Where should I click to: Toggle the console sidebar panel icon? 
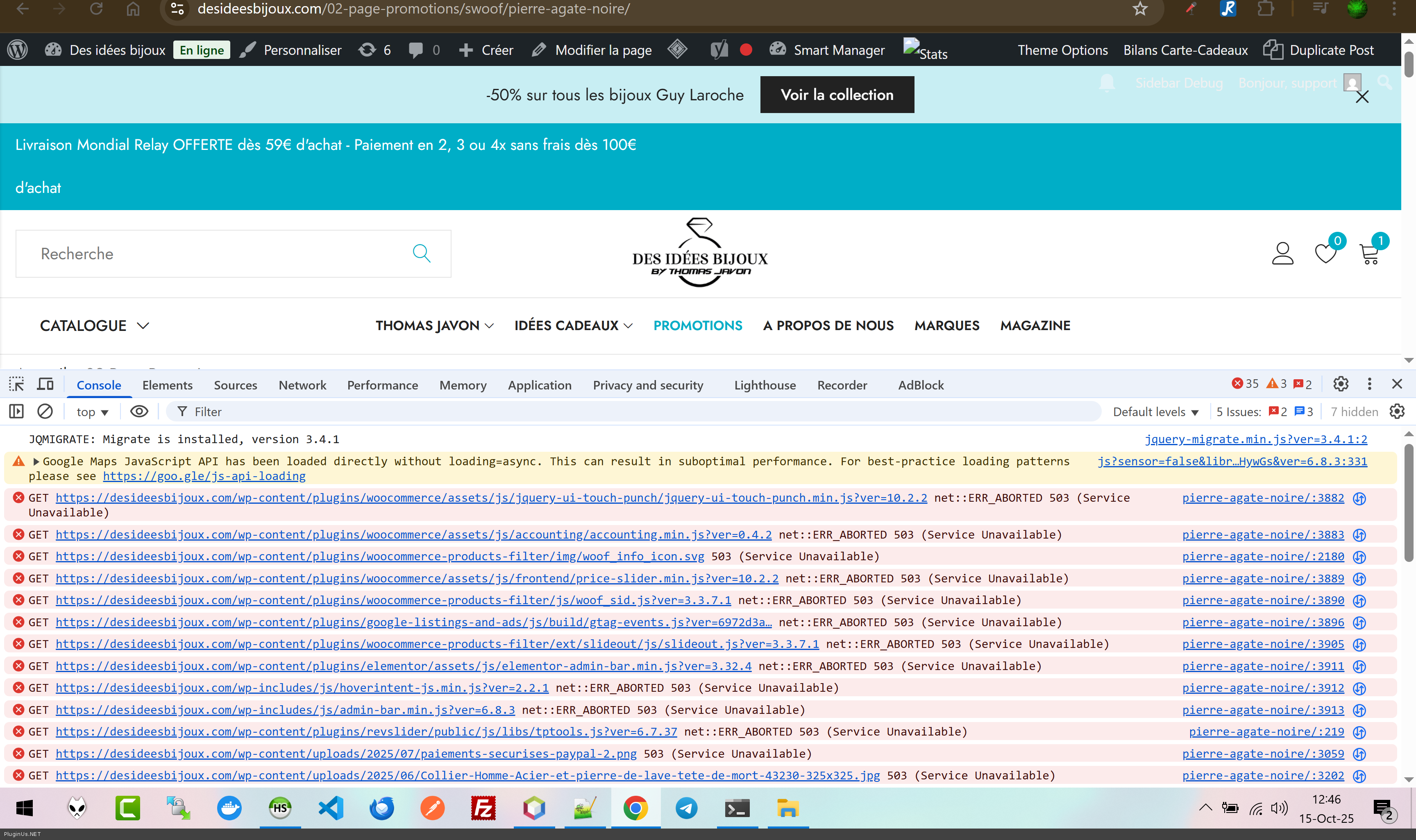[16, 412]
